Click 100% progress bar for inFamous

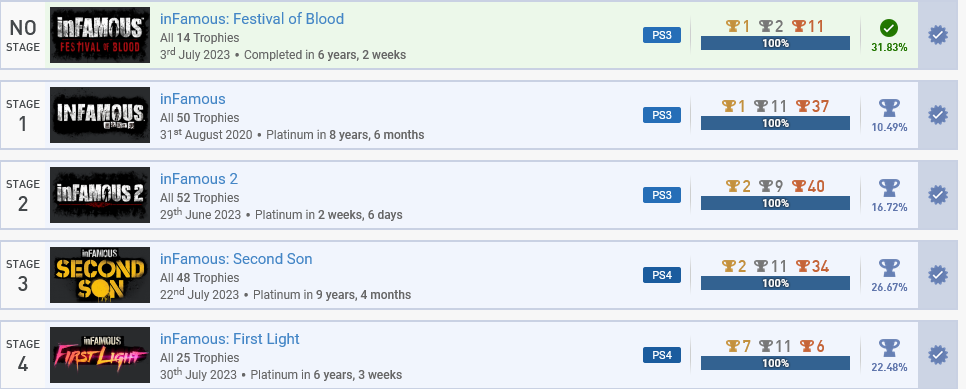[775, 123]
